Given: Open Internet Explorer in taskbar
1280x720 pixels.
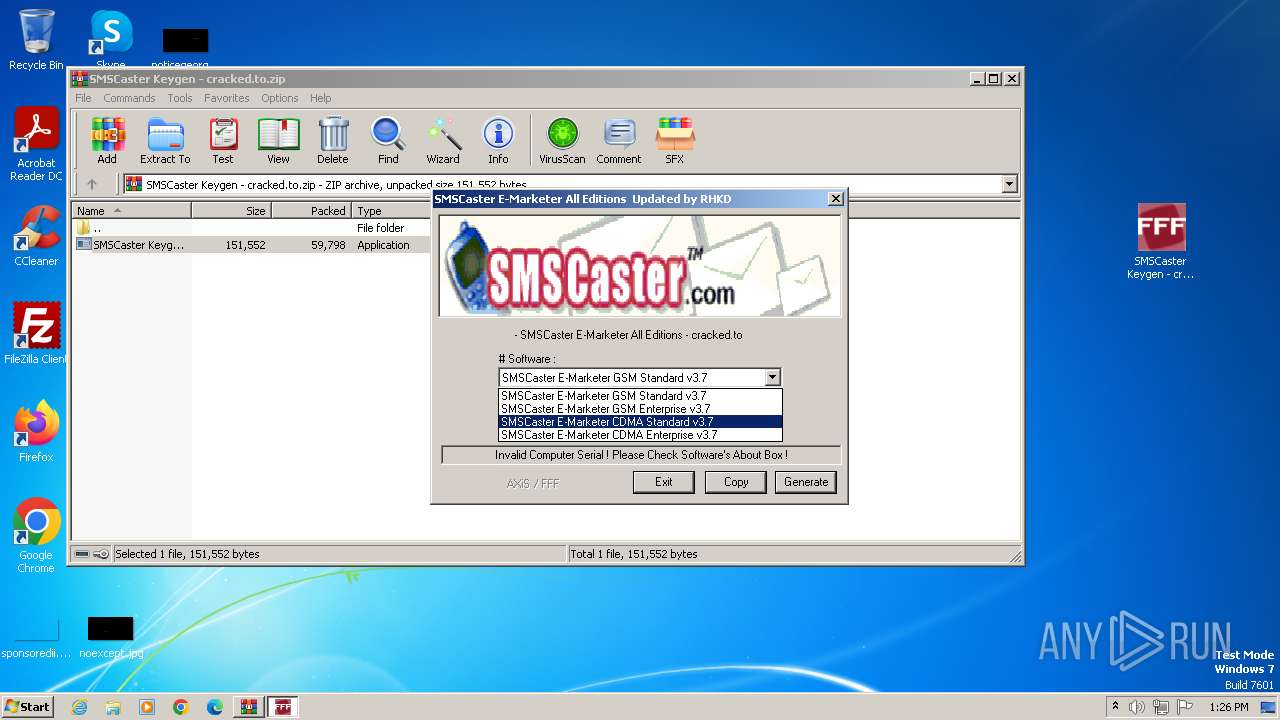Looking at the screenshot, I should pos(79,707).
